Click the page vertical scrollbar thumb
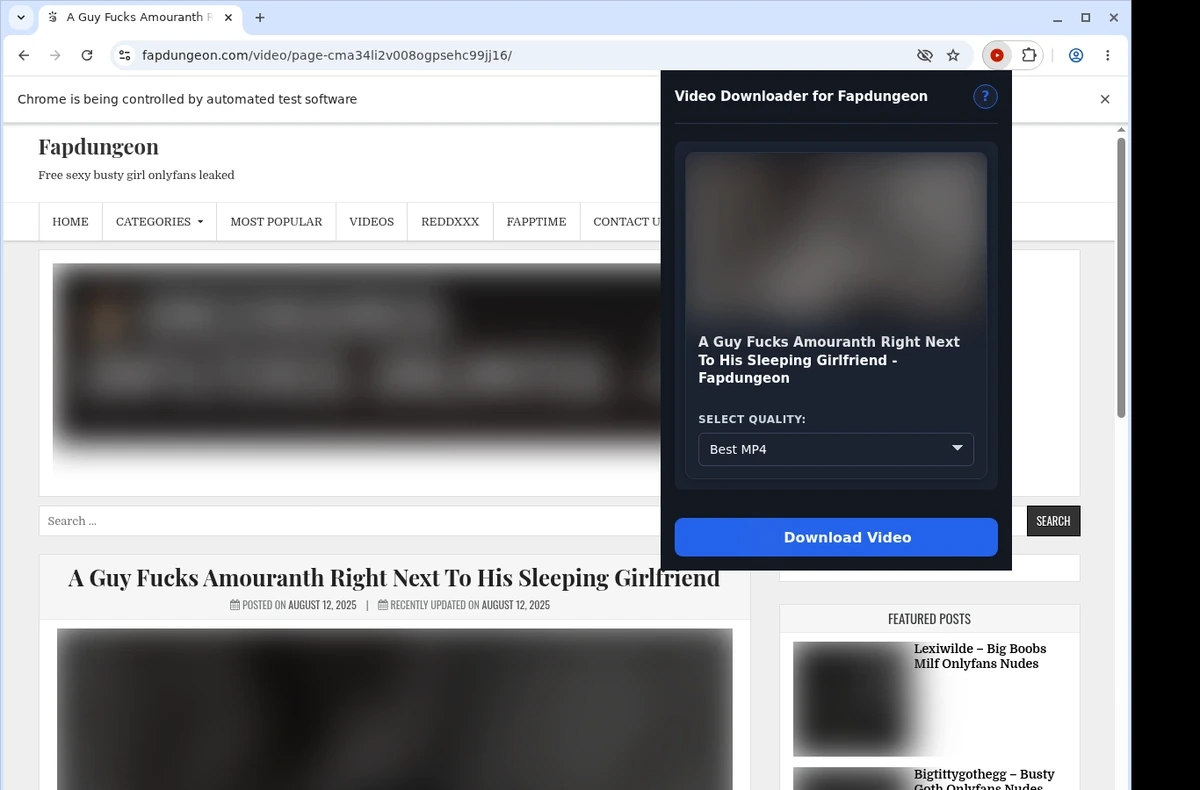The width and height of the screenshot is (1200, 790). (1121, 278)
